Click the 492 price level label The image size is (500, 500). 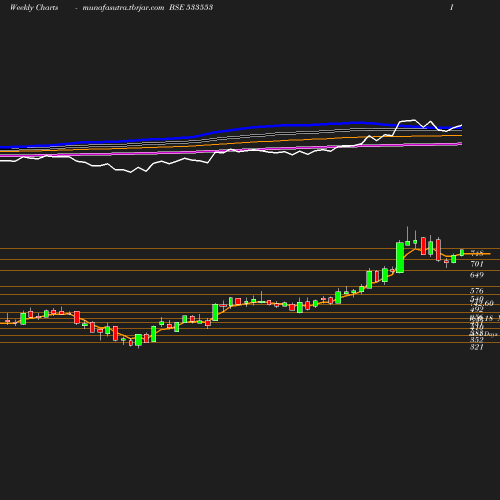(477, 310)
